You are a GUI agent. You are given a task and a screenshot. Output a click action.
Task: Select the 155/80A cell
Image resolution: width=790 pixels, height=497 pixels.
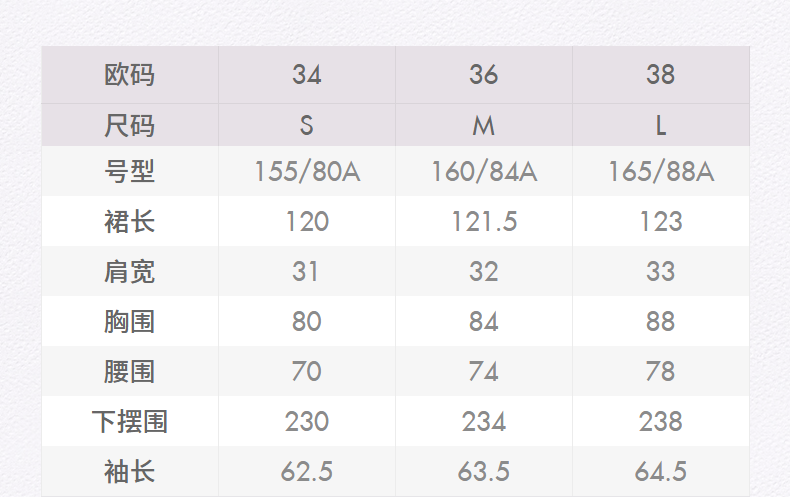[307, 172]
